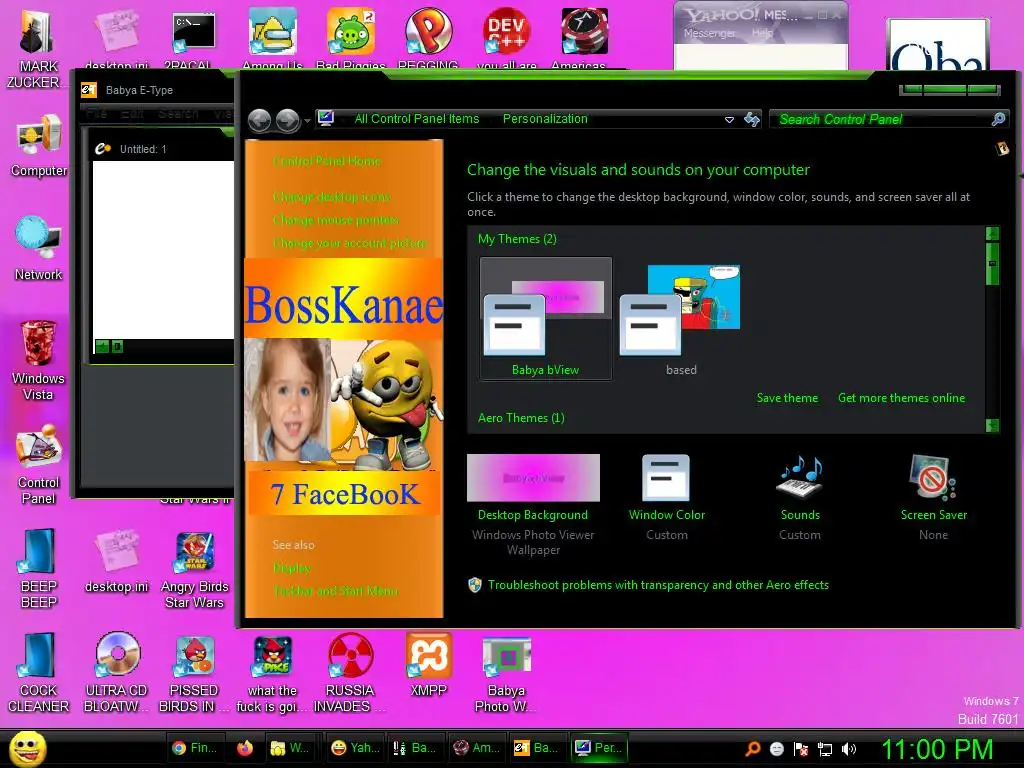Open BEEP BEEP desktop icon
The width and height of the screenshot is (1024, 768).
39,568
